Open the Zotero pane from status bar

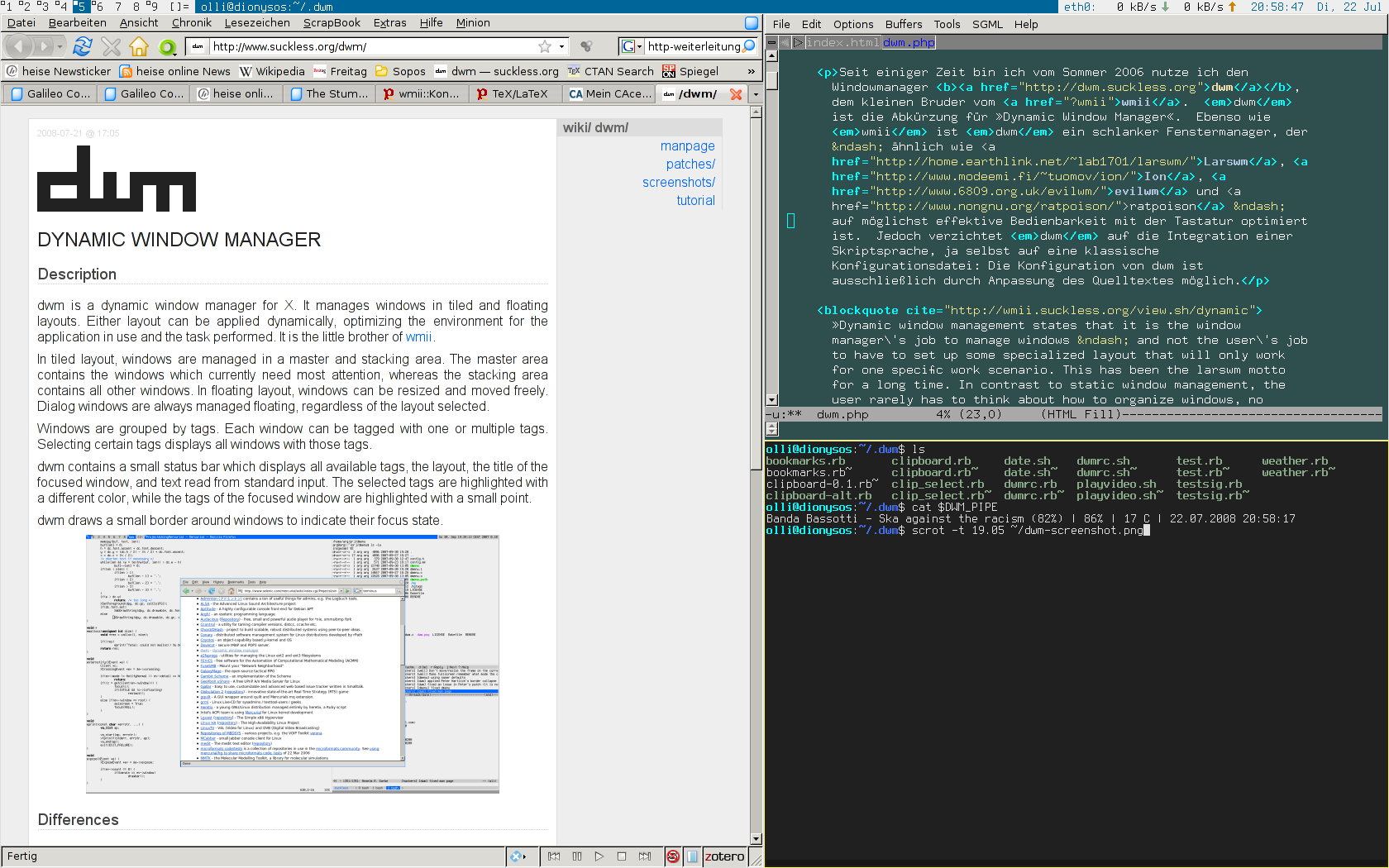tap(724, 856)
